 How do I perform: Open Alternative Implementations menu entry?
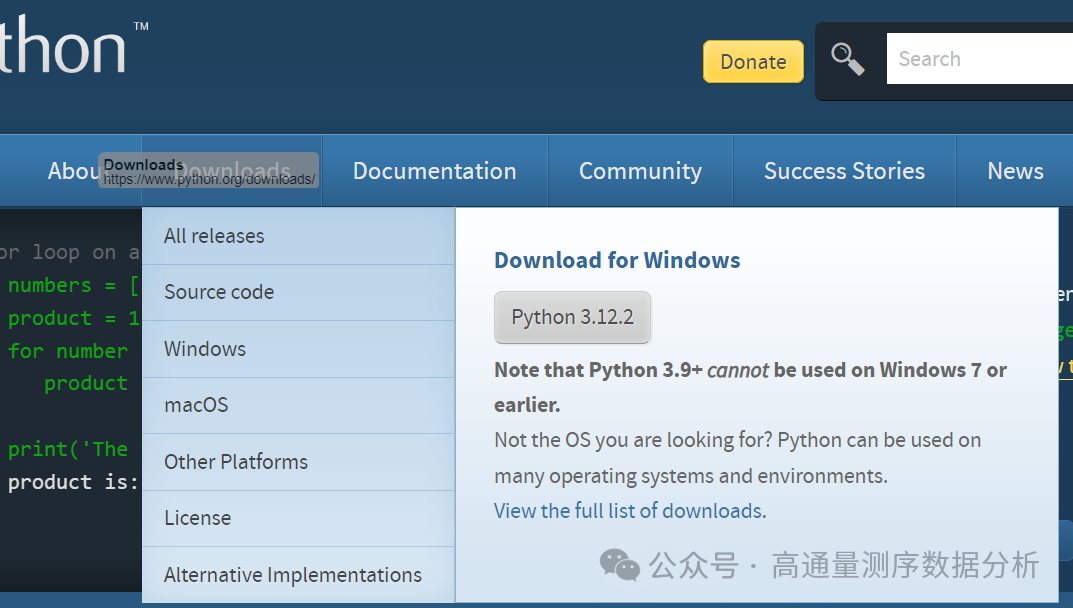coord(298,575)
